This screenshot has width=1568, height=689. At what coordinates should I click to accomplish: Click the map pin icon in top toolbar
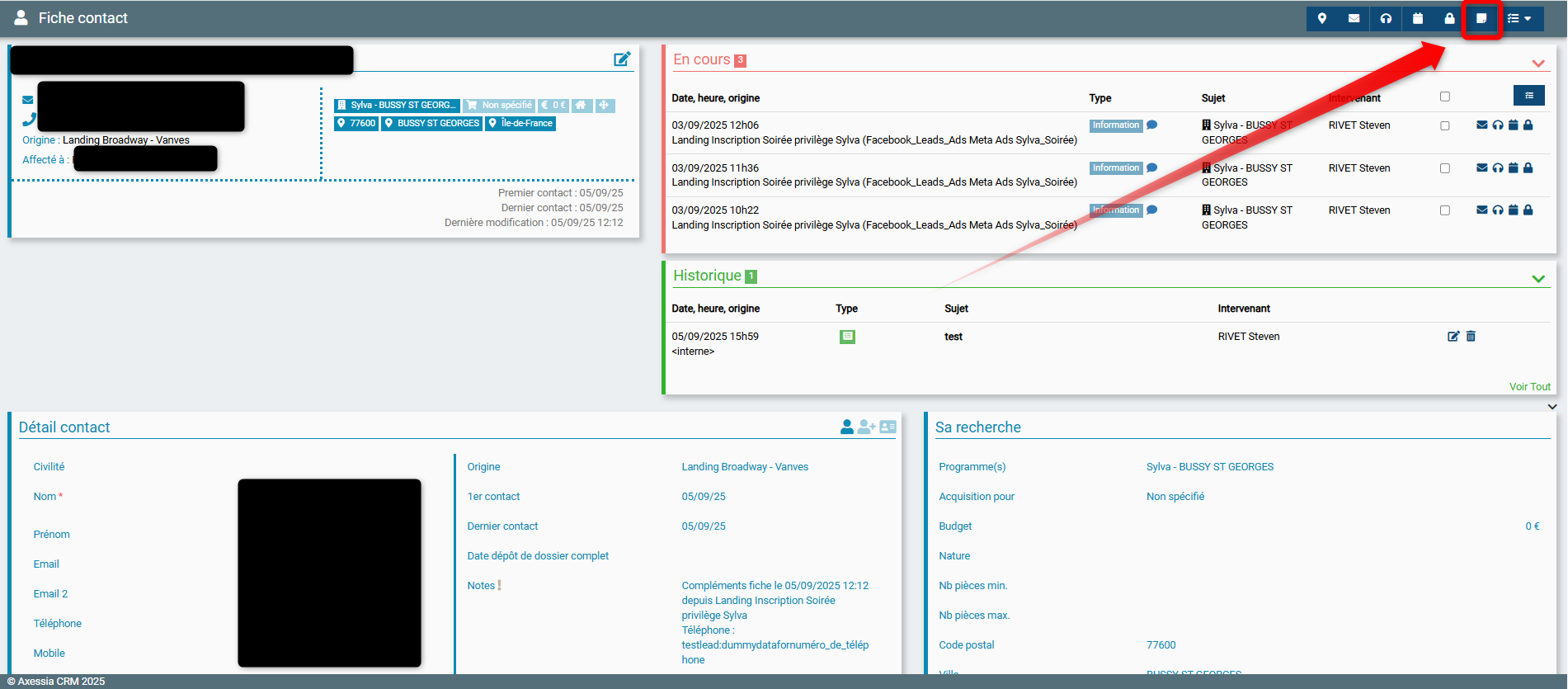[1322, 18]
